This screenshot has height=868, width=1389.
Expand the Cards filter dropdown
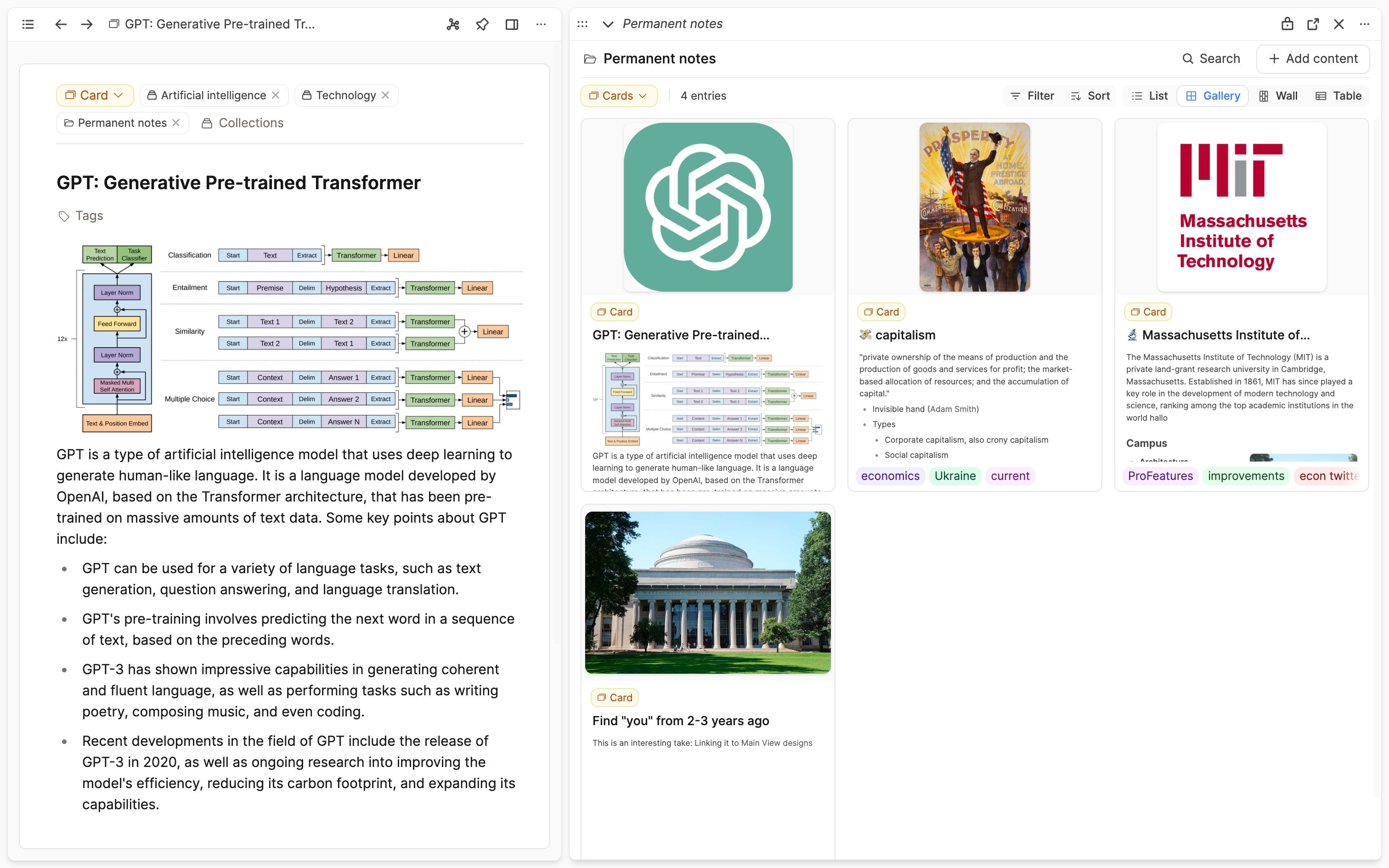click(619, 96)
